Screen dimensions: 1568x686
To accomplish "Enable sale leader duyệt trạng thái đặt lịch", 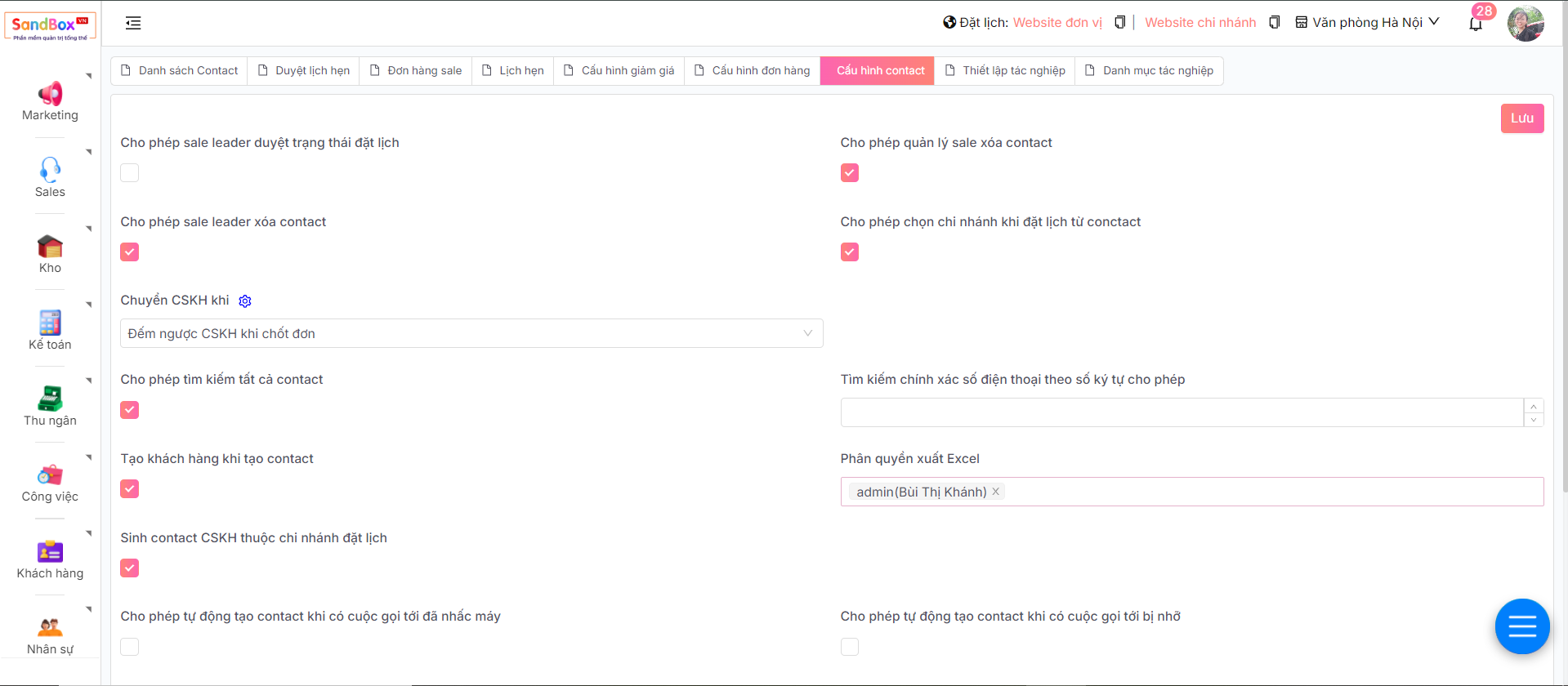I will point(130,173).
